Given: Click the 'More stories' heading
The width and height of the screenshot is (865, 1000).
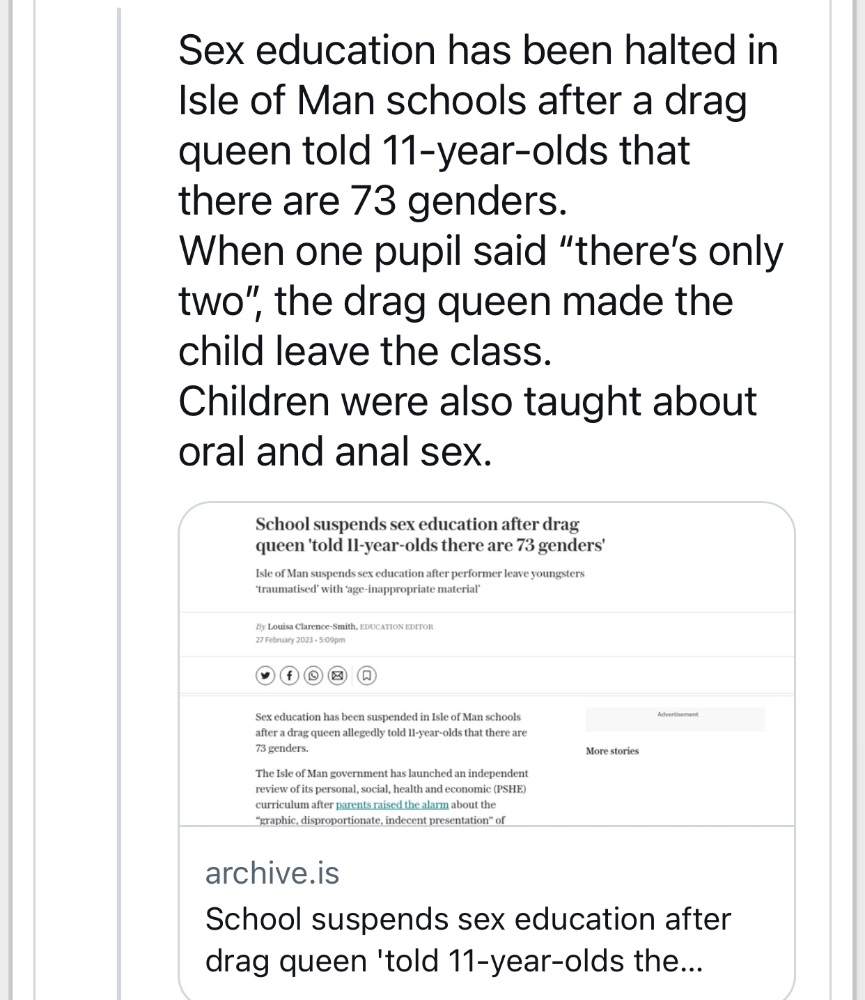Looking at the screenshot, I should coord(612,751).
